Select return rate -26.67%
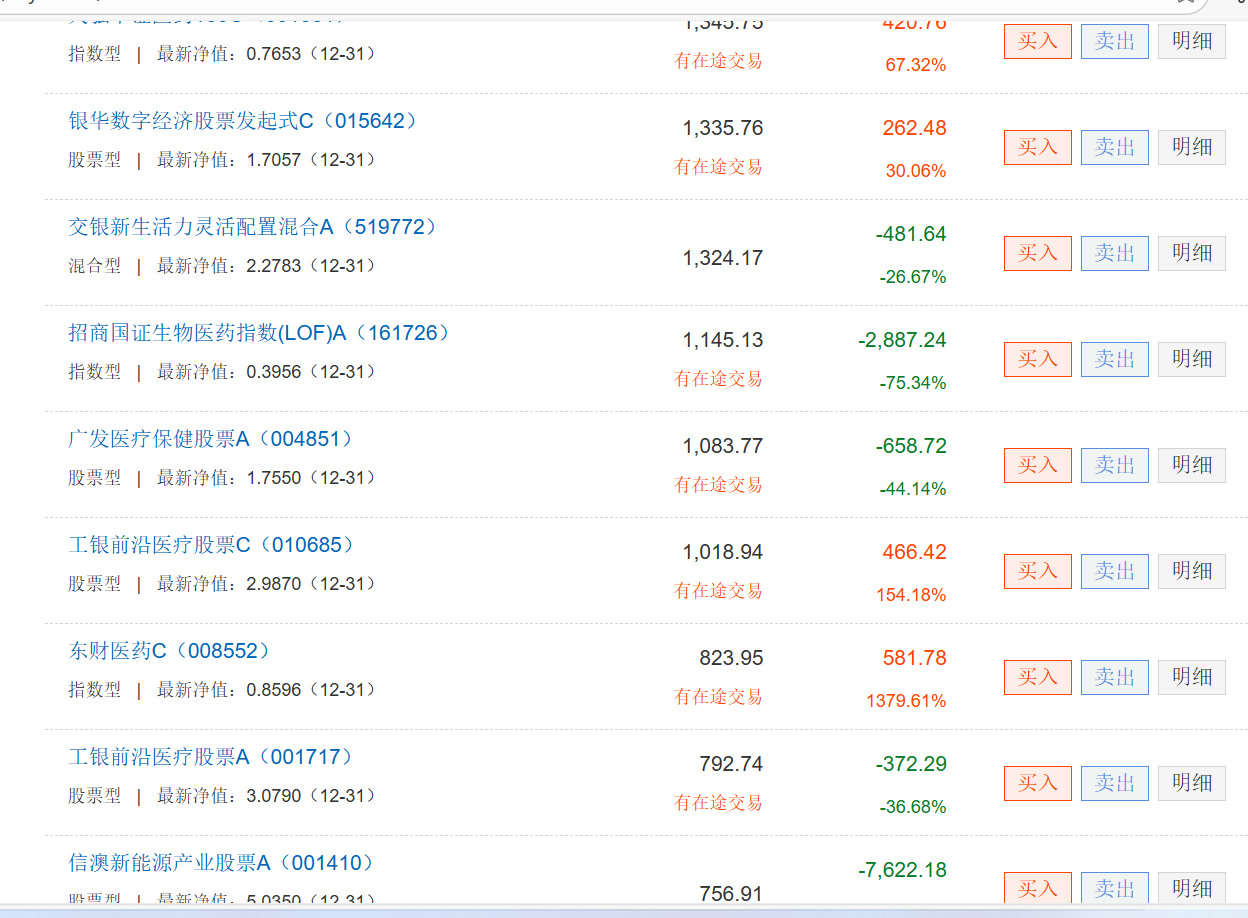 coord(913,277)
